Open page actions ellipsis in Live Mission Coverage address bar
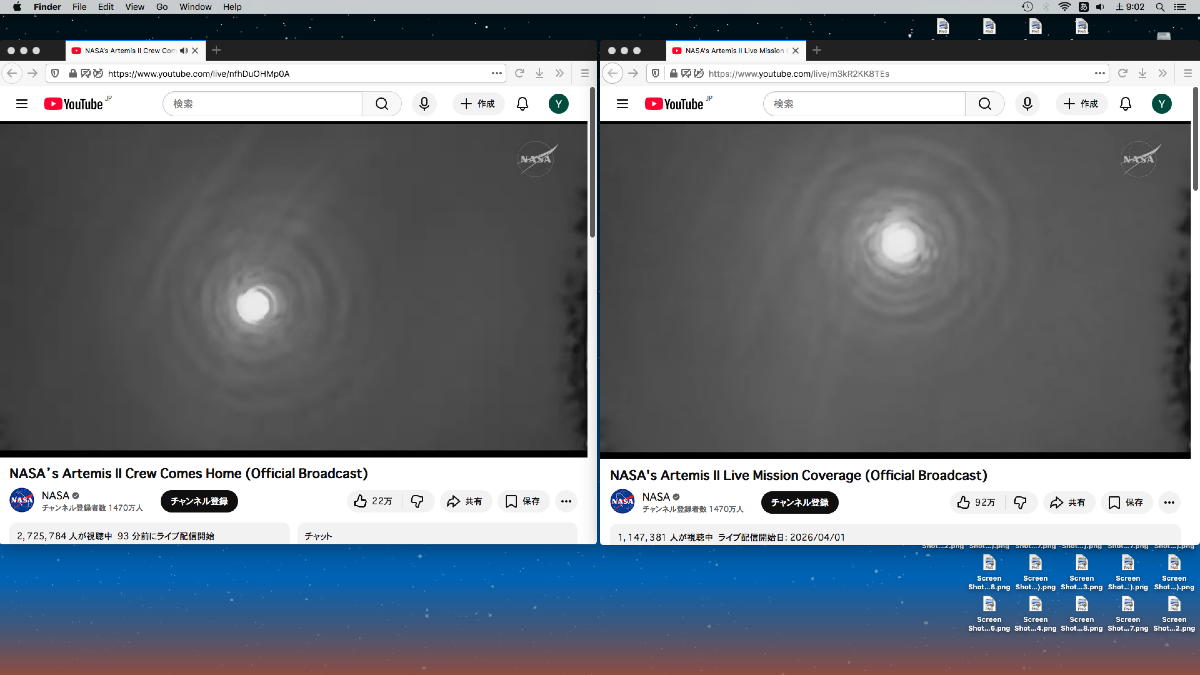This screenshot has width=1200, height=675. point(1100,73)
